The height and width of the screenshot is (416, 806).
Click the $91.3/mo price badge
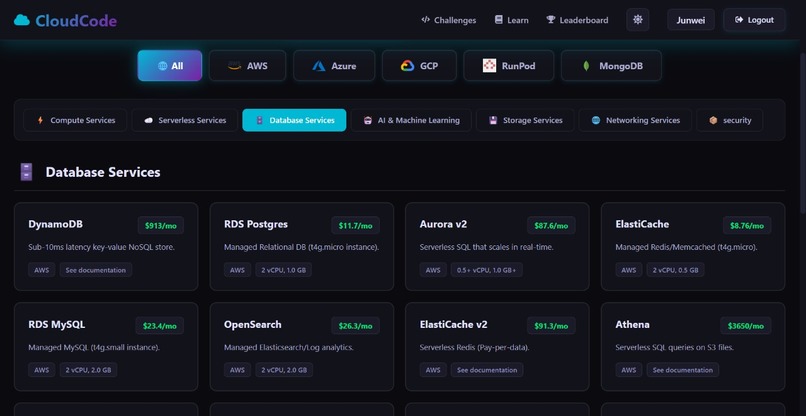pos(552,325)
